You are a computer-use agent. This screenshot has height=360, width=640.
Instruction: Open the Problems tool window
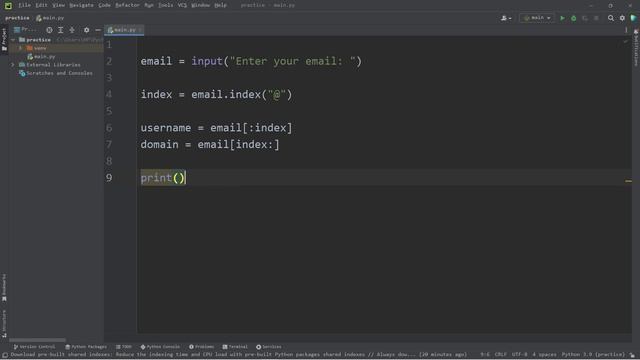pos(202,347)
